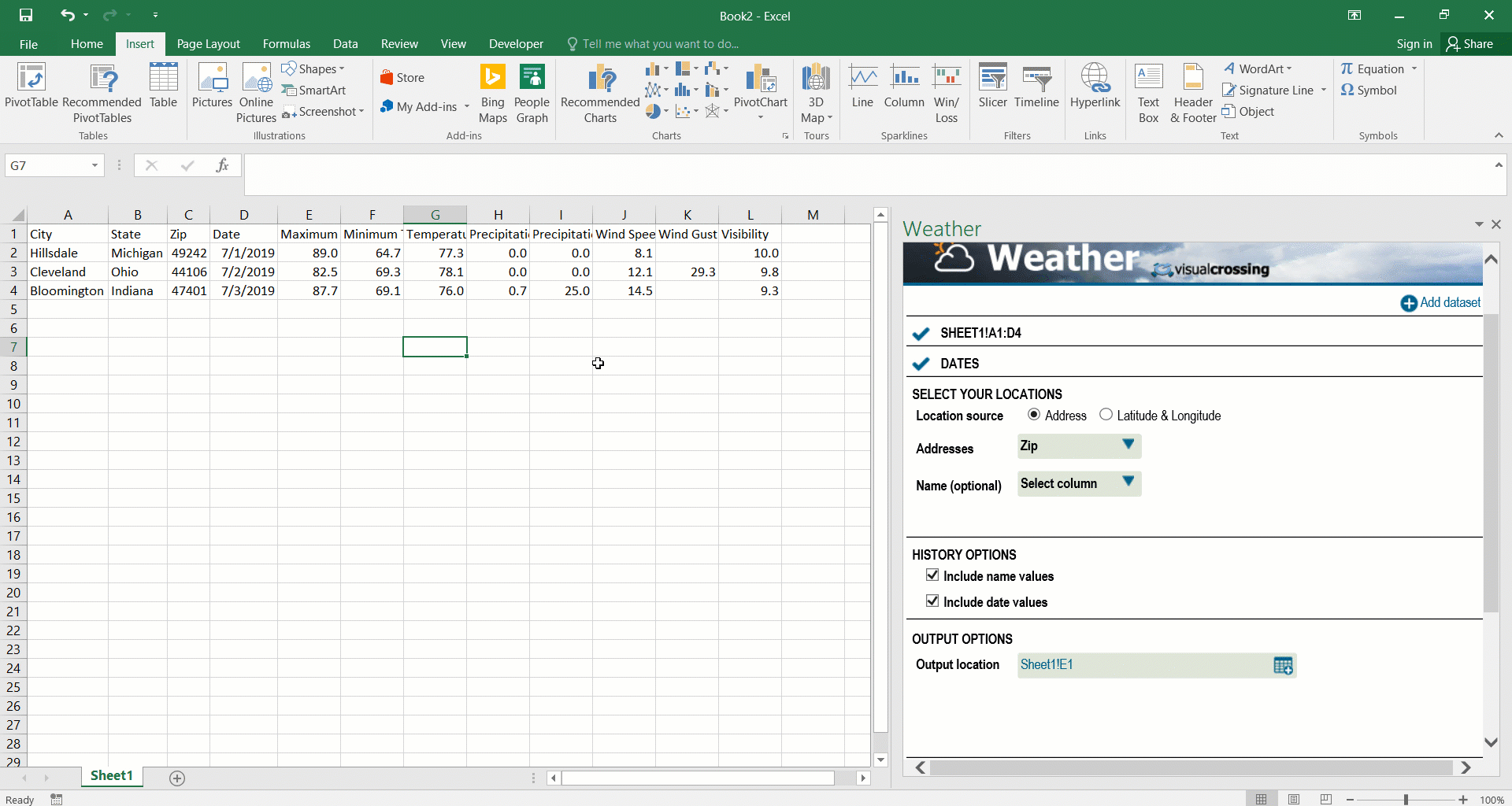Open Bing Maps add-in

[x=492, y=93]
